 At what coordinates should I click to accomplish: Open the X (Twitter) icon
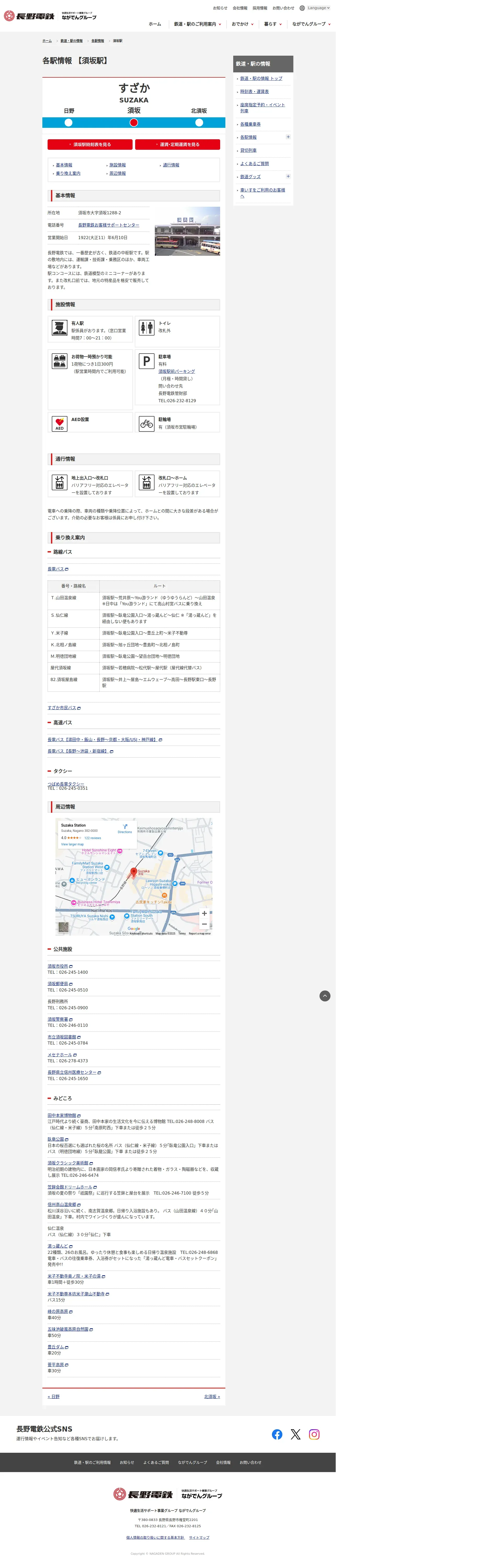[x=295, y=1435]
